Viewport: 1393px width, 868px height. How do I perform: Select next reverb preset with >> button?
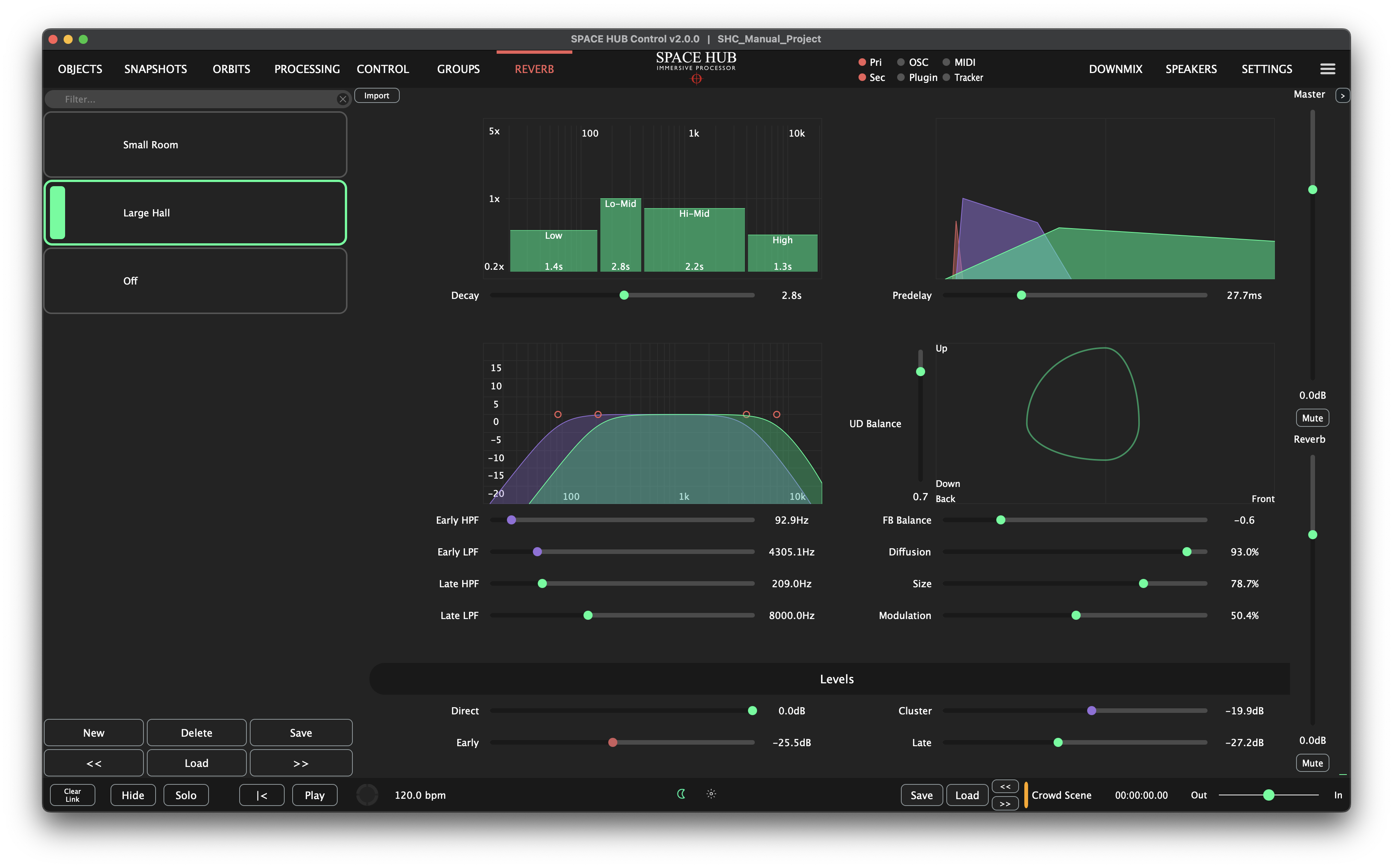click(x=301, y=763)
